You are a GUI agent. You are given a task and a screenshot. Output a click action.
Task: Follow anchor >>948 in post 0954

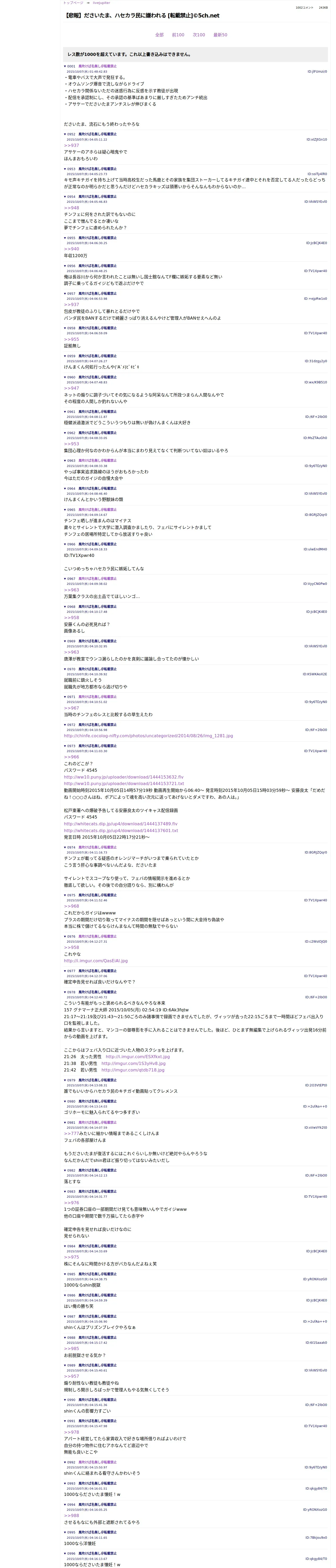(71, 208)
